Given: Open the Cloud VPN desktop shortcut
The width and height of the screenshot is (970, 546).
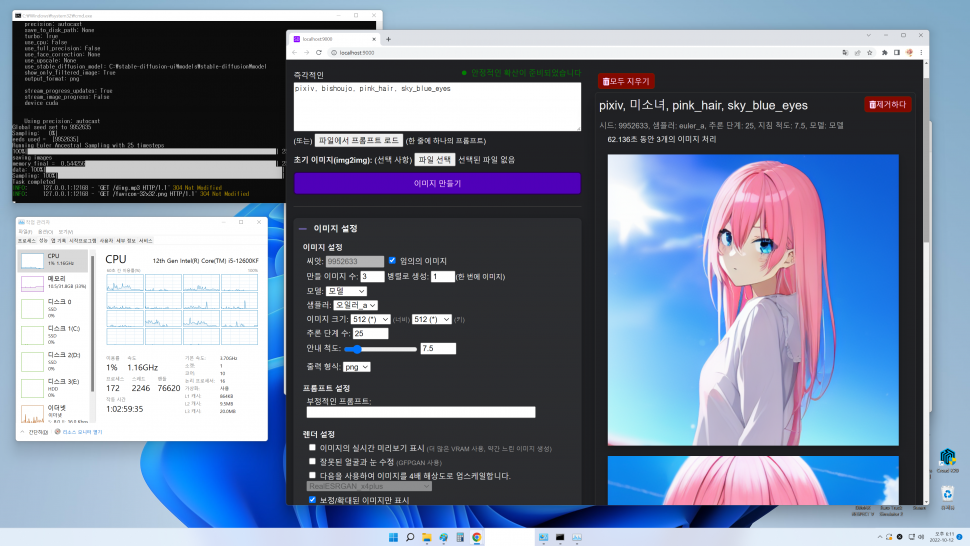Looking at the screenshot, I should tap(948, 461).
